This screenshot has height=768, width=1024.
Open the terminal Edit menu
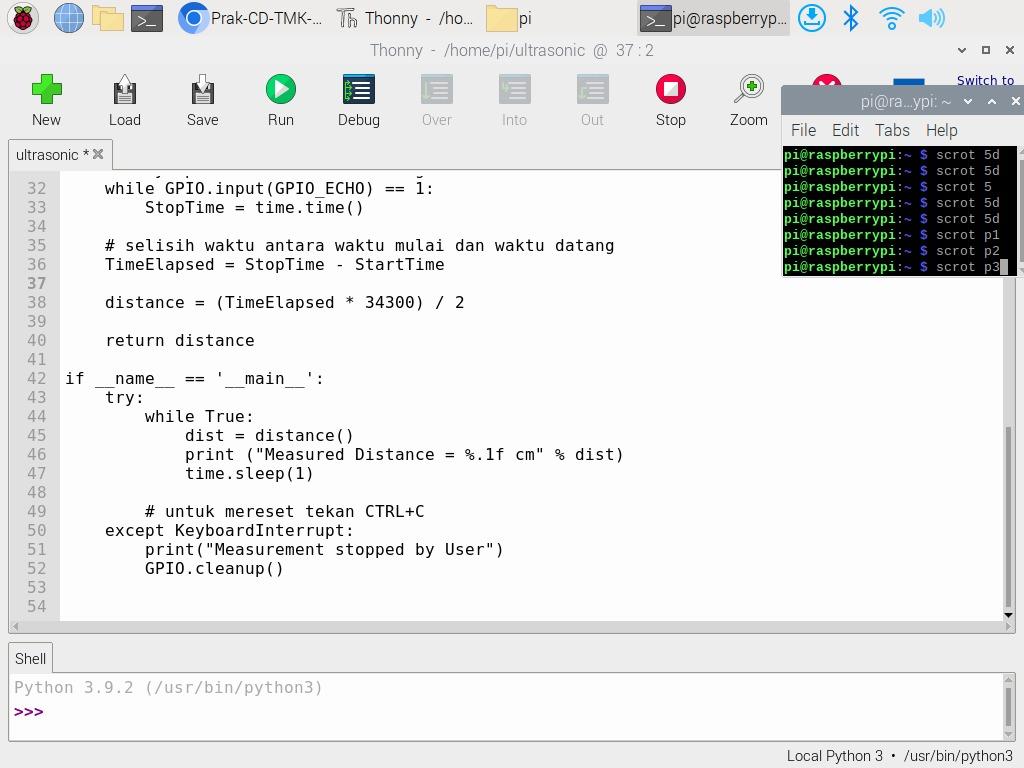(x=845, y=131)
